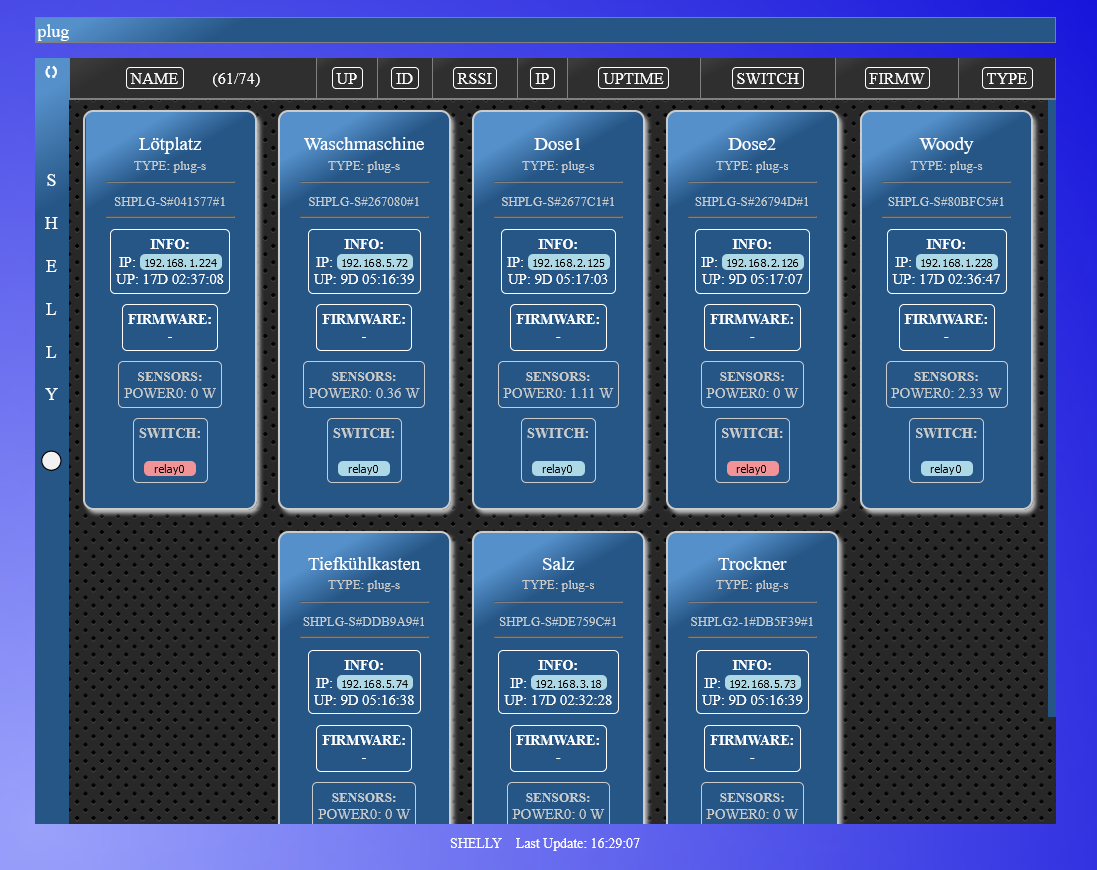Click the TYPE column header
Viewport: 1097px width, 870px height.
pos(1006,79)
